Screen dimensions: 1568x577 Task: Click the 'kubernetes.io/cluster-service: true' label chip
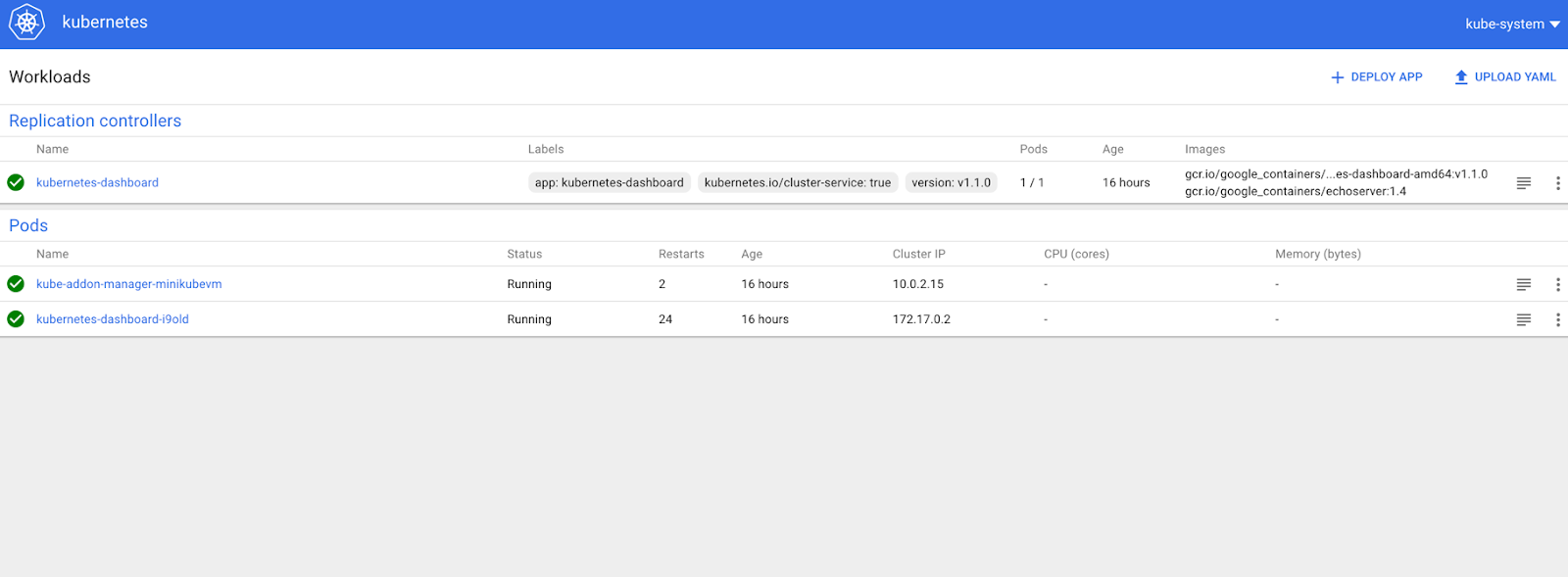coord(798,182)
